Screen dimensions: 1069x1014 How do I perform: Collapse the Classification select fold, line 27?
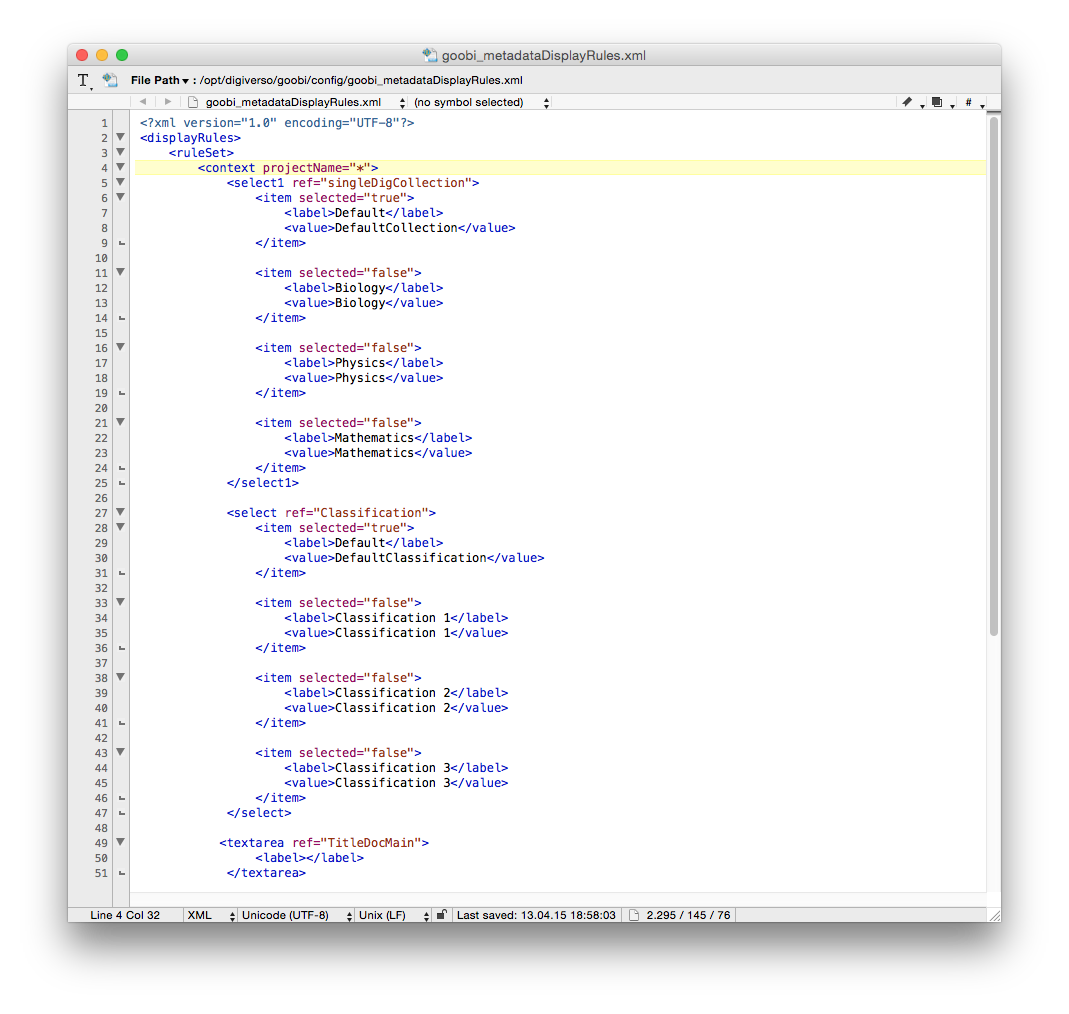[x=121, y=512]
